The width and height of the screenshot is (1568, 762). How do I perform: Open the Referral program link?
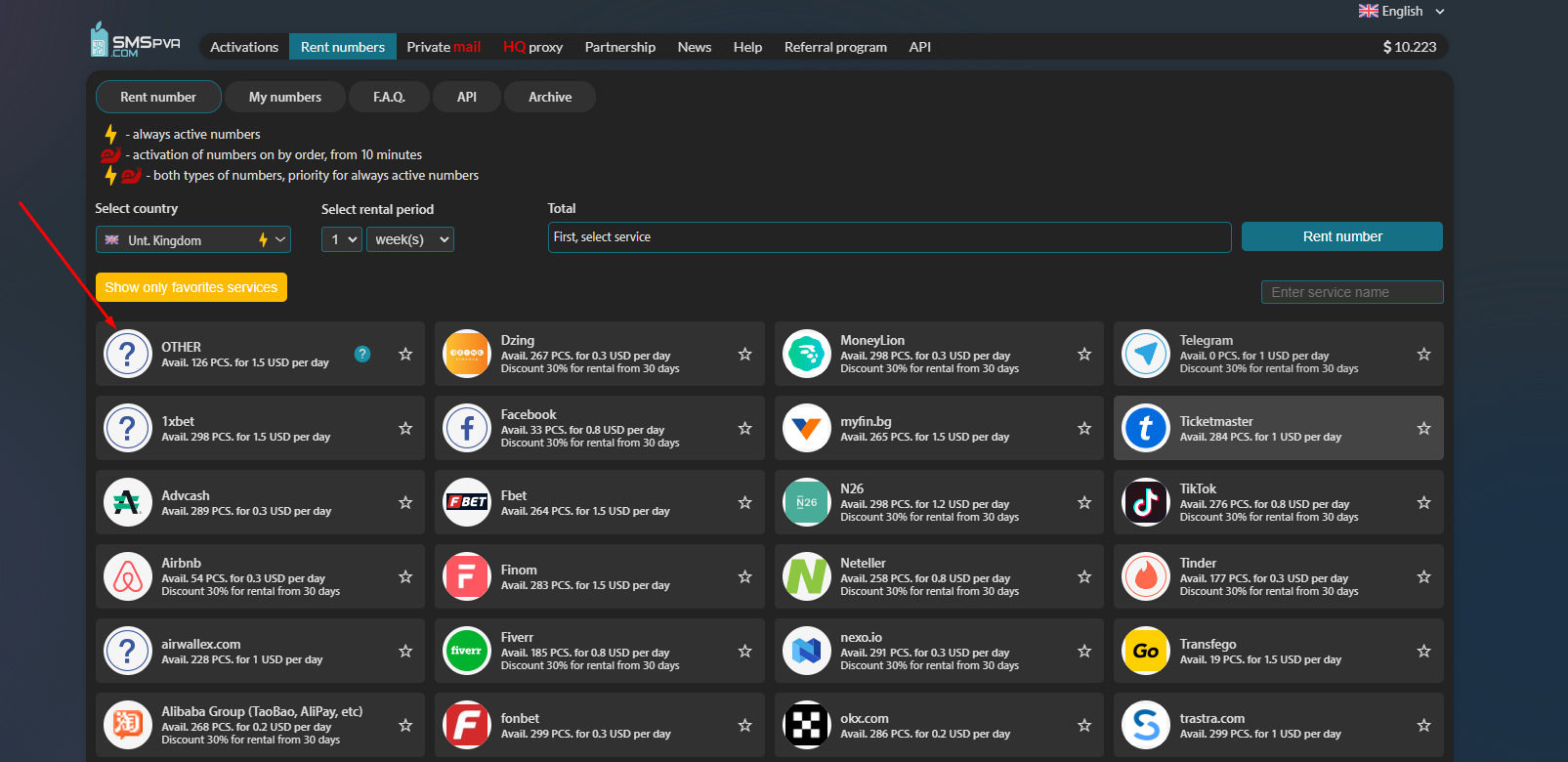(x=835, y=47)
